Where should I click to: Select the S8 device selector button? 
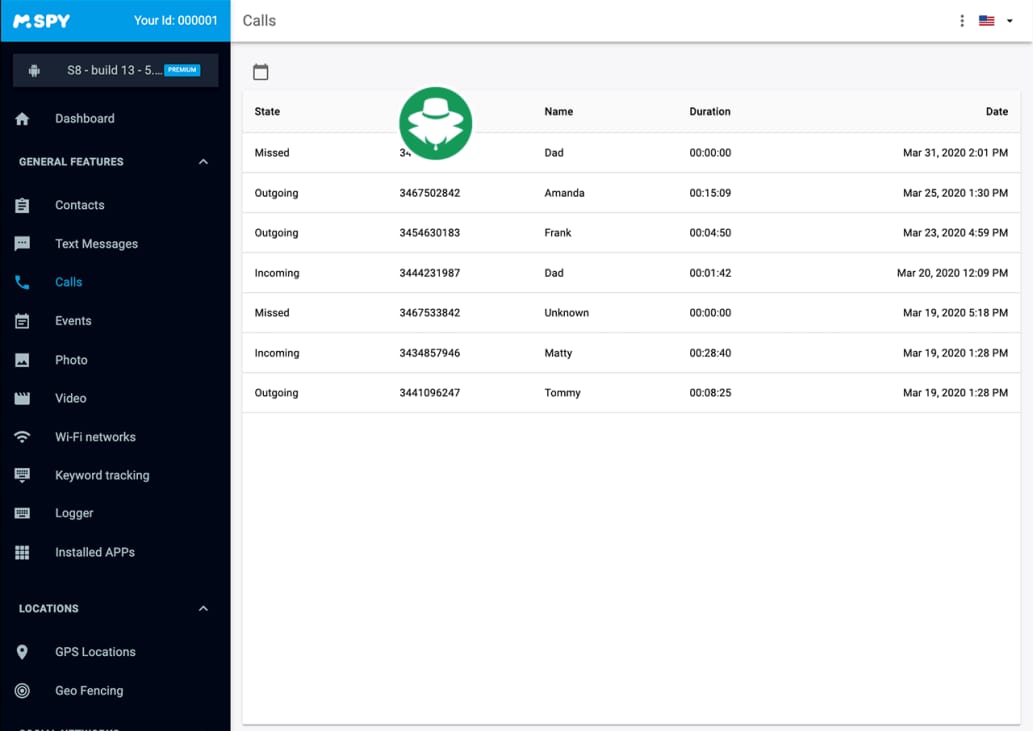point(115,71)
